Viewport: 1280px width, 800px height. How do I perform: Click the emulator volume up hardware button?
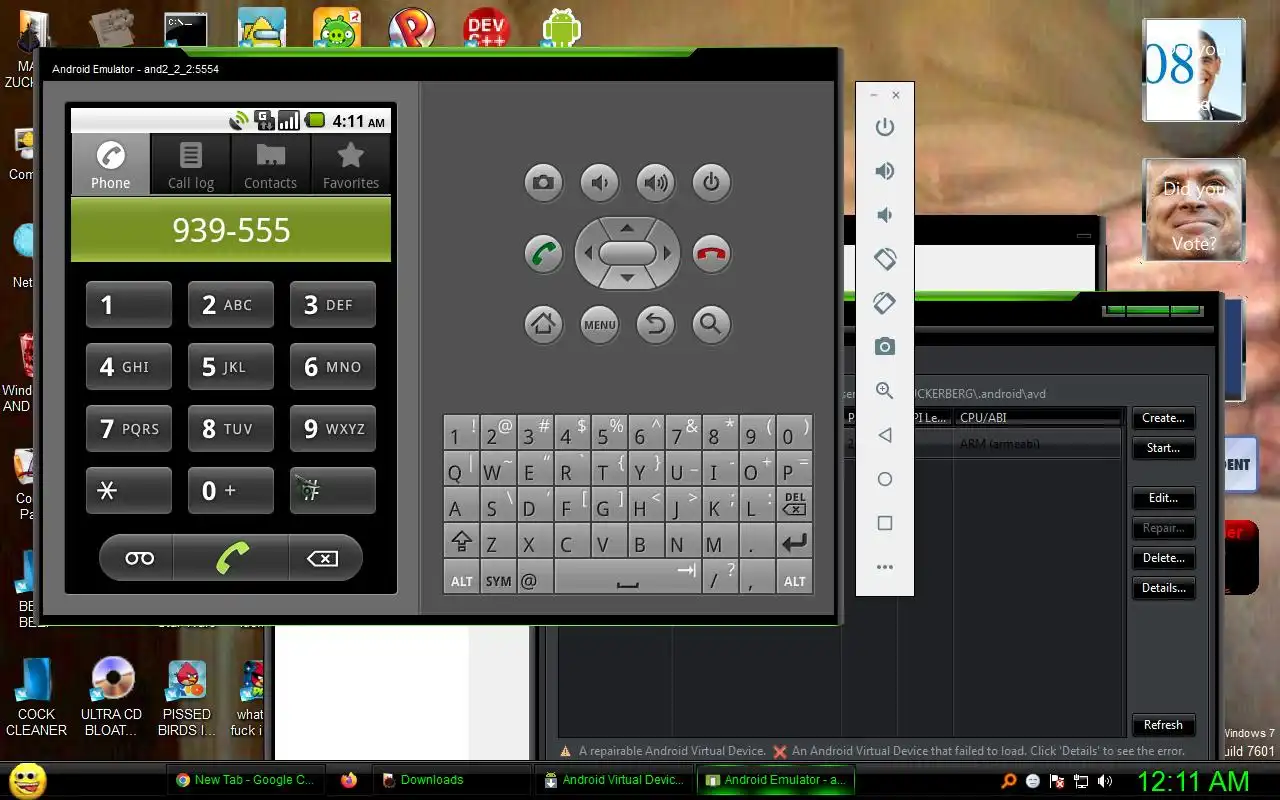click(x=655, y=182)
